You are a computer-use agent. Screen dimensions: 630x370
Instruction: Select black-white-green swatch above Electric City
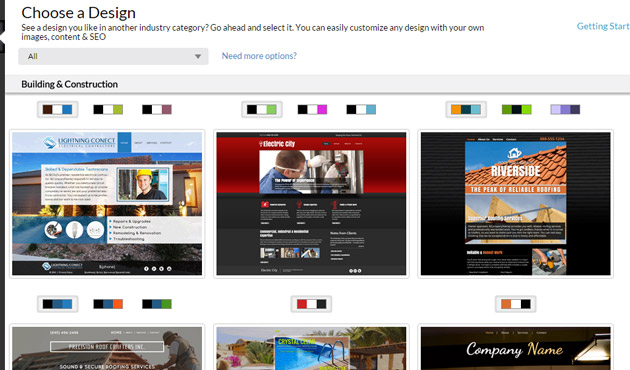tap(262, 109)
